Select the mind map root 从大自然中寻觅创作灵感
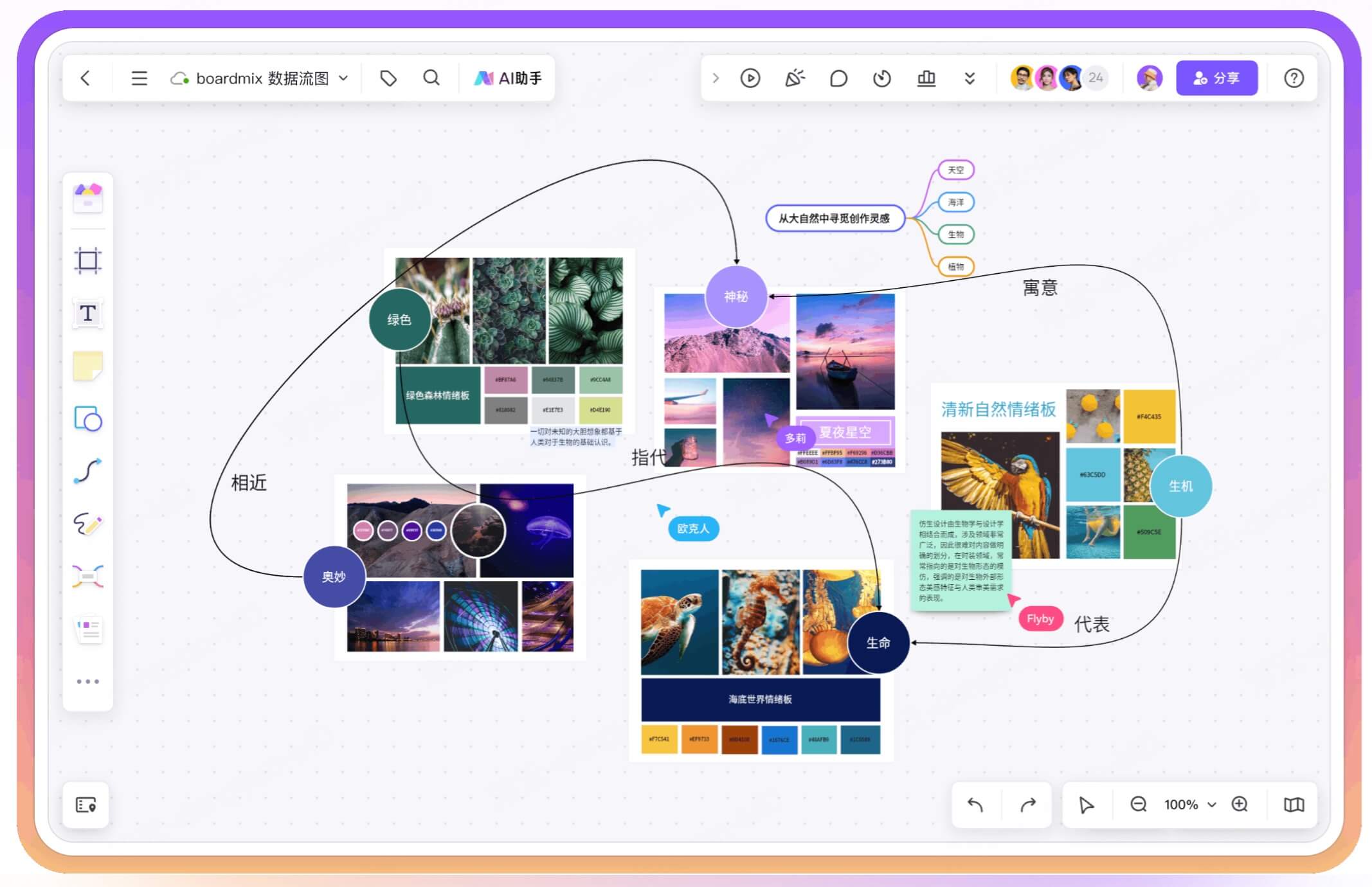This screenshot has height=887, width=1372. coord(835,219)
